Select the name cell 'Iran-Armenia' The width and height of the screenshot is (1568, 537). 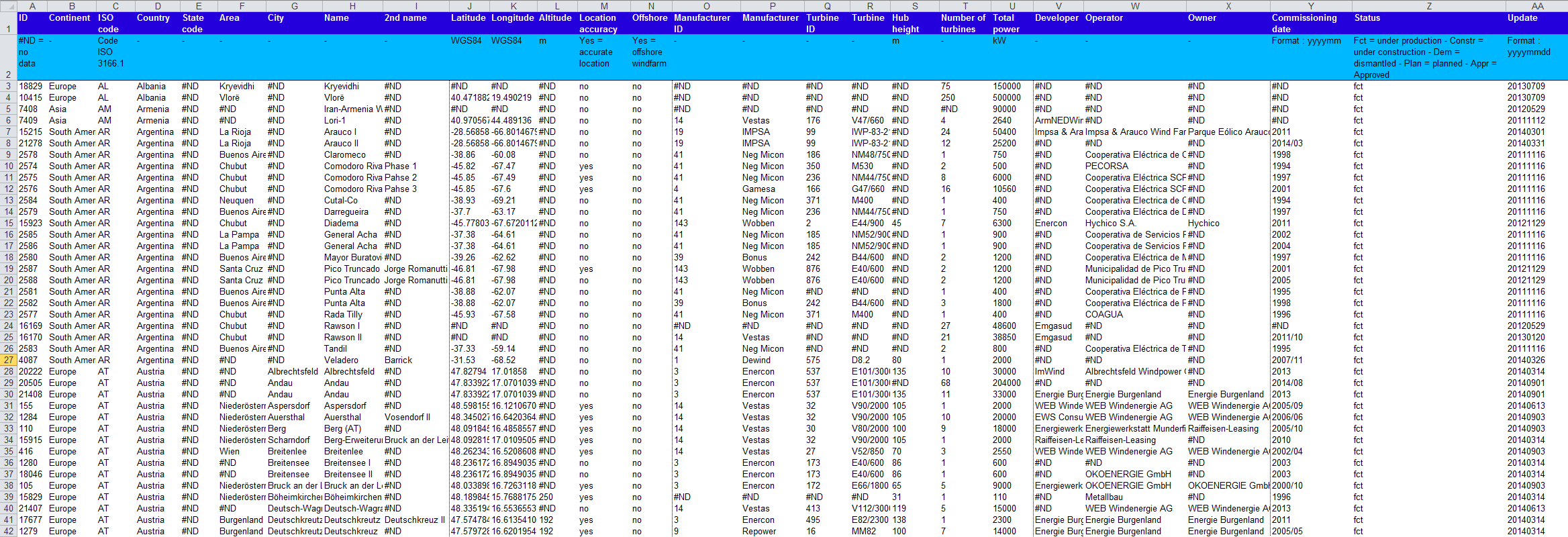tap(352, 109)
